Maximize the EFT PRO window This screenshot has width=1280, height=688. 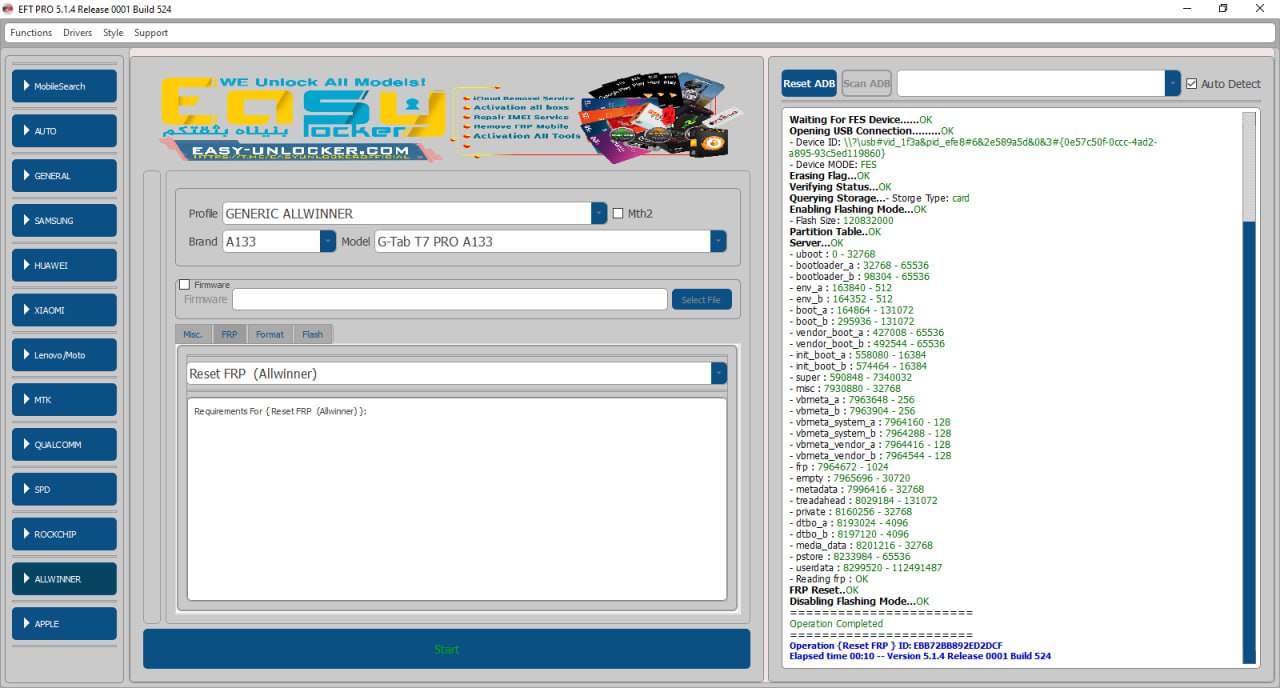[1223, 9]
